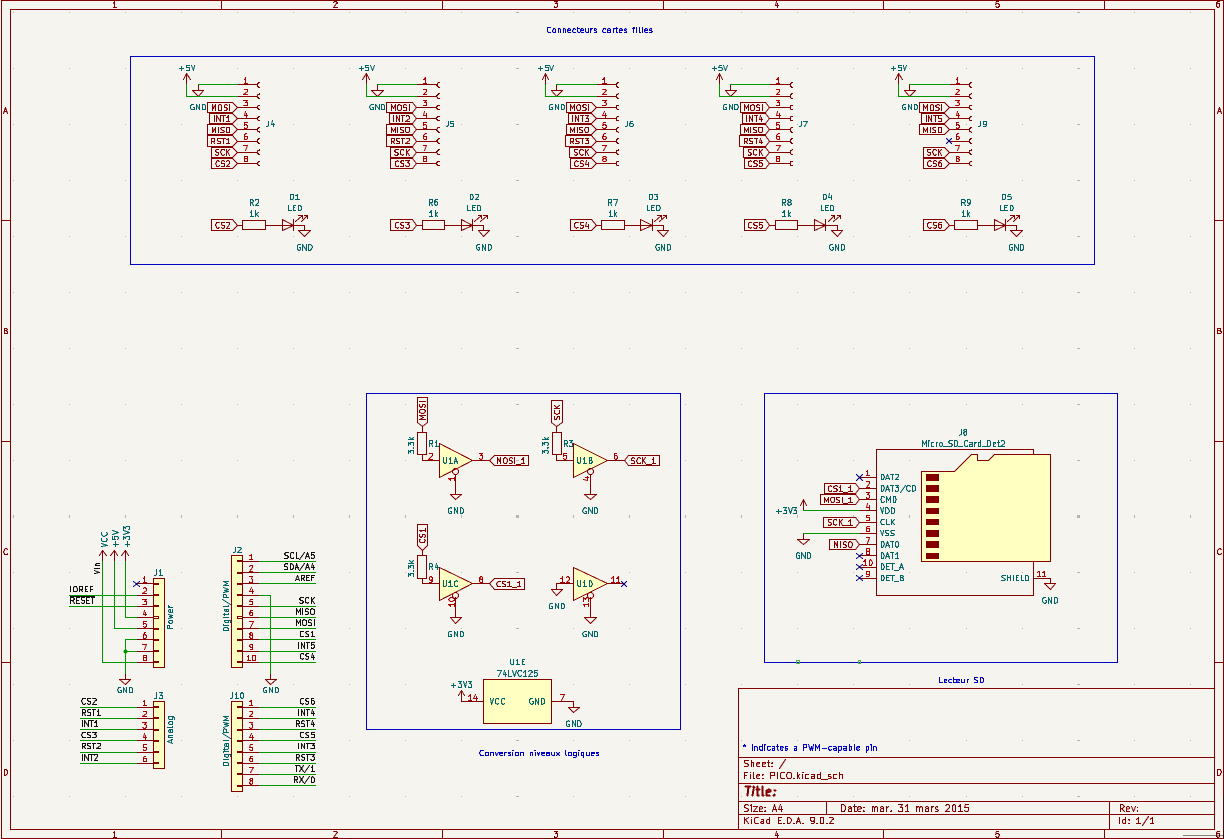Select the D5 LED symbol

[x=1003, y=225]
